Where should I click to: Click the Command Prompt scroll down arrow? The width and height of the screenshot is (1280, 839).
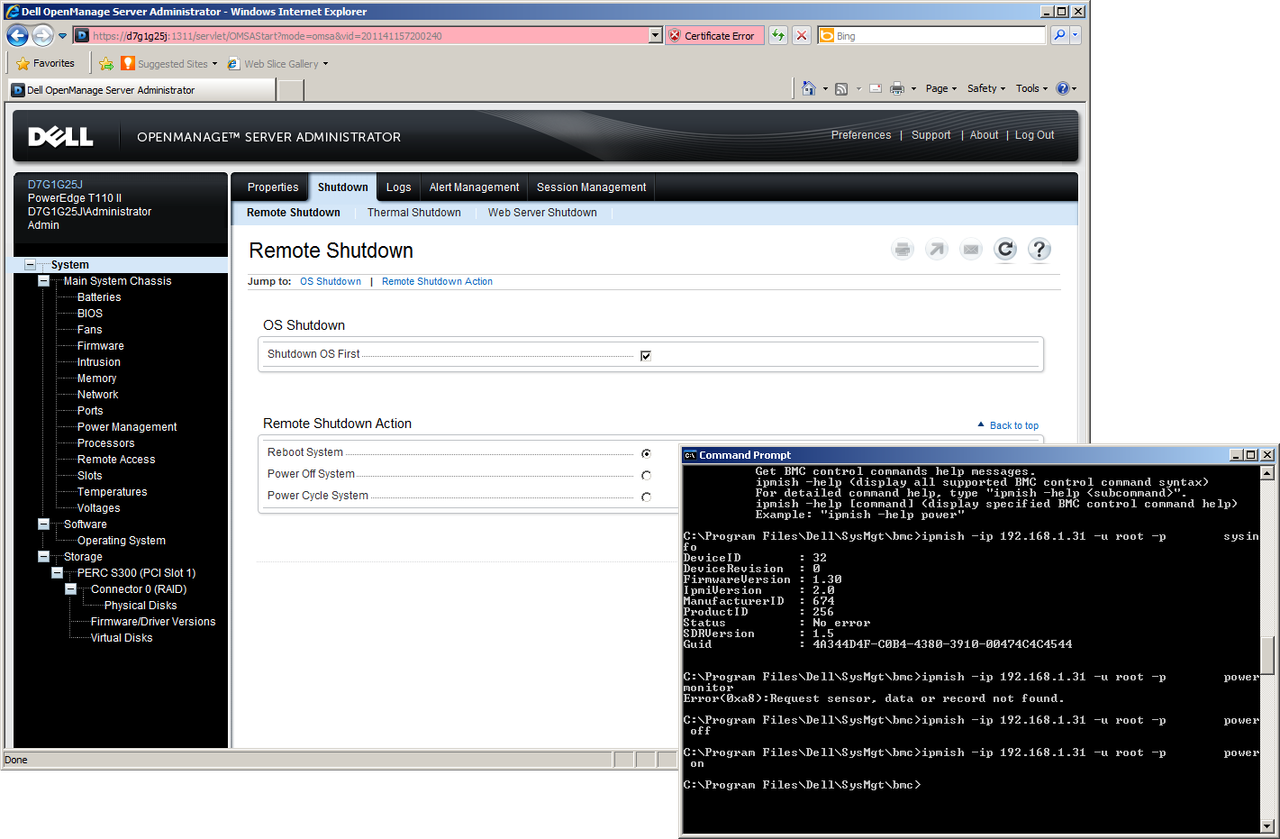1267,829
